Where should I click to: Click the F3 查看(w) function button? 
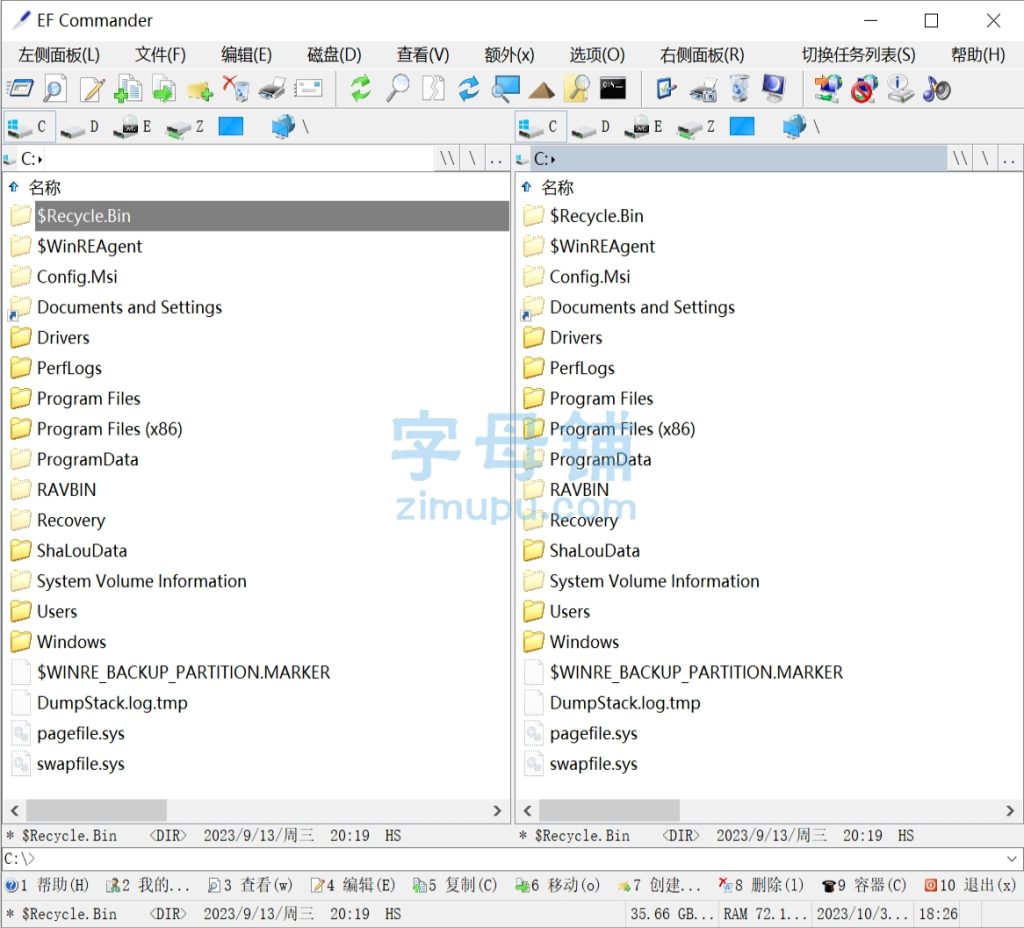point(249,886)
